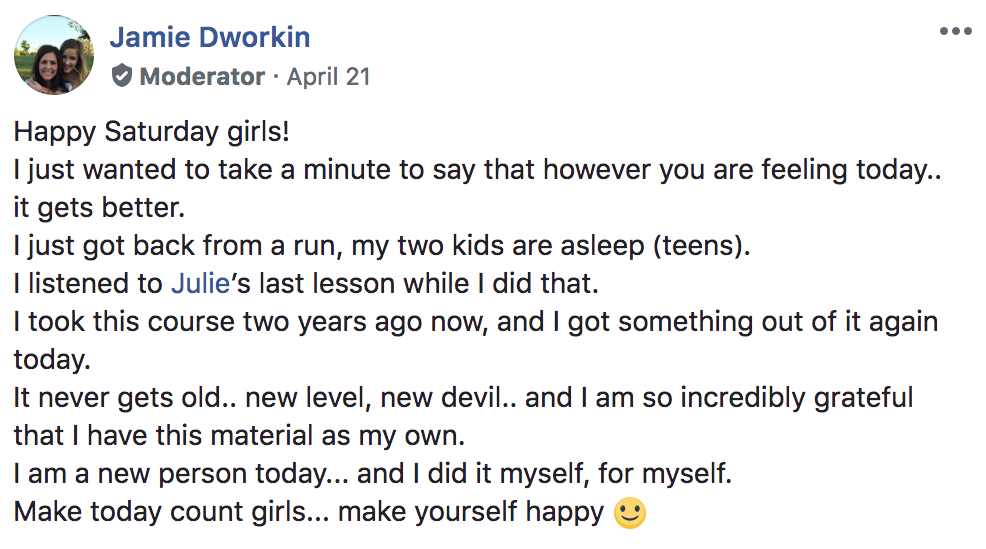Open the Jamie Dworkin profile name link
The height and width of the screenshot is (549, 986).
pyautogui.click(x=210, y=37)
